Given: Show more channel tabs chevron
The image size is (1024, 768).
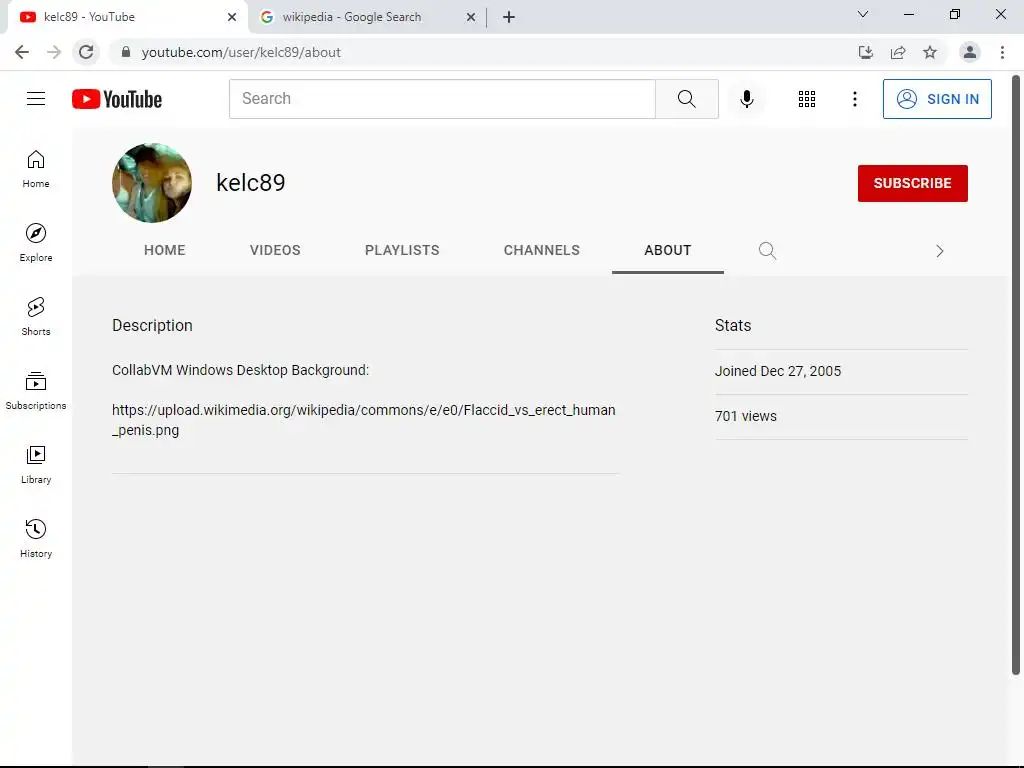Looking at the screenshot, I should pyautogui.click(x=940, y=251).
